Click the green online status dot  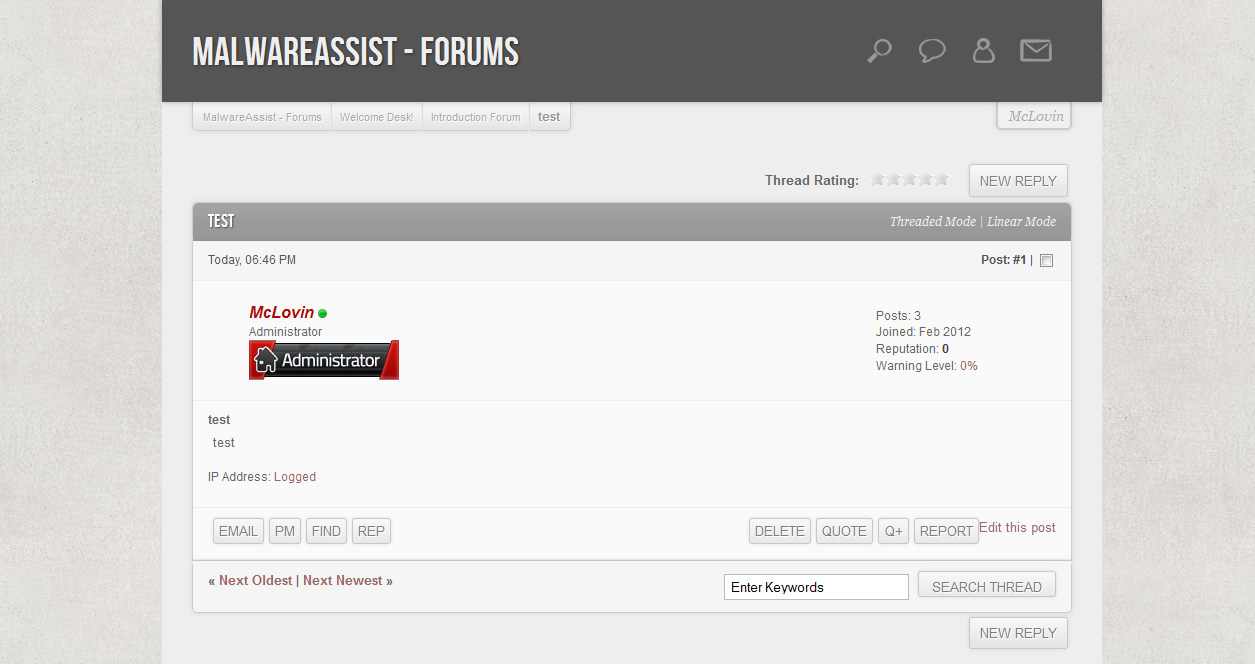(323, 314)
